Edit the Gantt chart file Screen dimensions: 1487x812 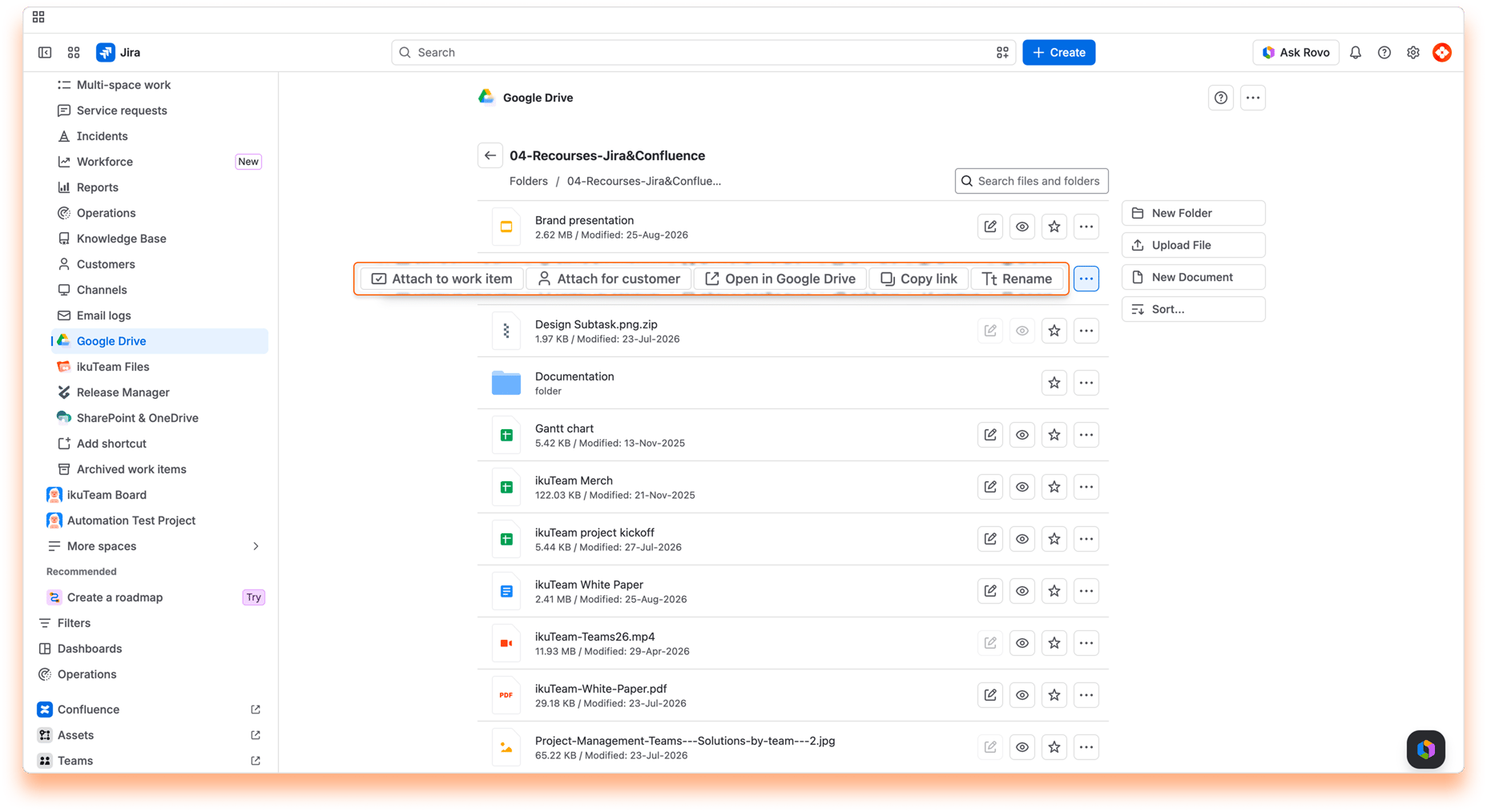coord(990,435)
